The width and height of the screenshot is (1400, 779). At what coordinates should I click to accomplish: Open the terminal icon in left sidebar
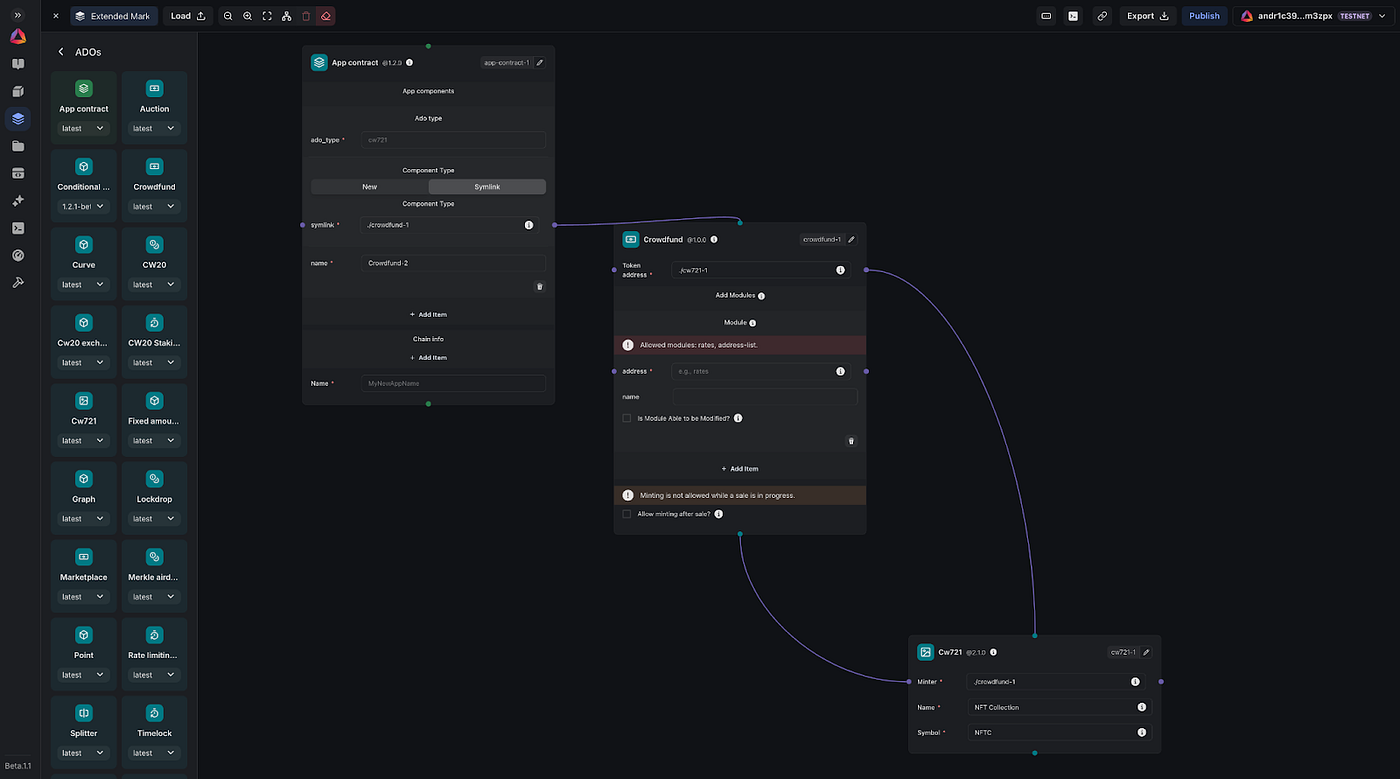point(18,228)
